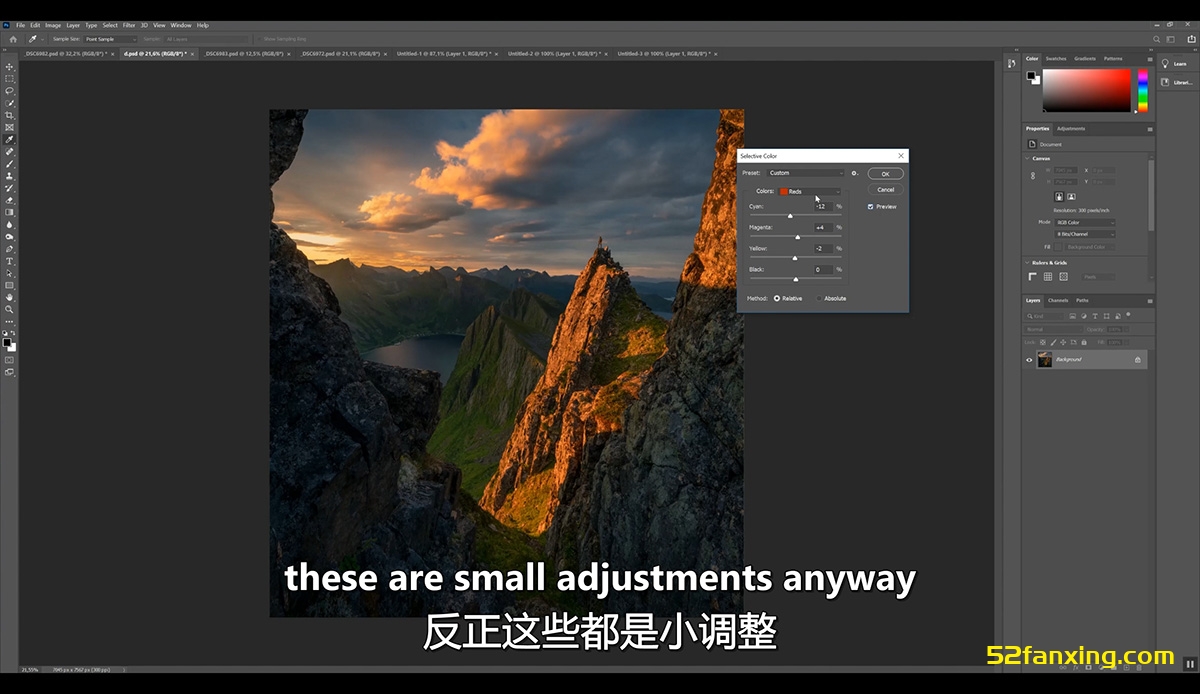Click the foreground color swatch in Color panel
Image resolution: width=1200 pixels, height=694 pixels.
(x=1031, y=75)
